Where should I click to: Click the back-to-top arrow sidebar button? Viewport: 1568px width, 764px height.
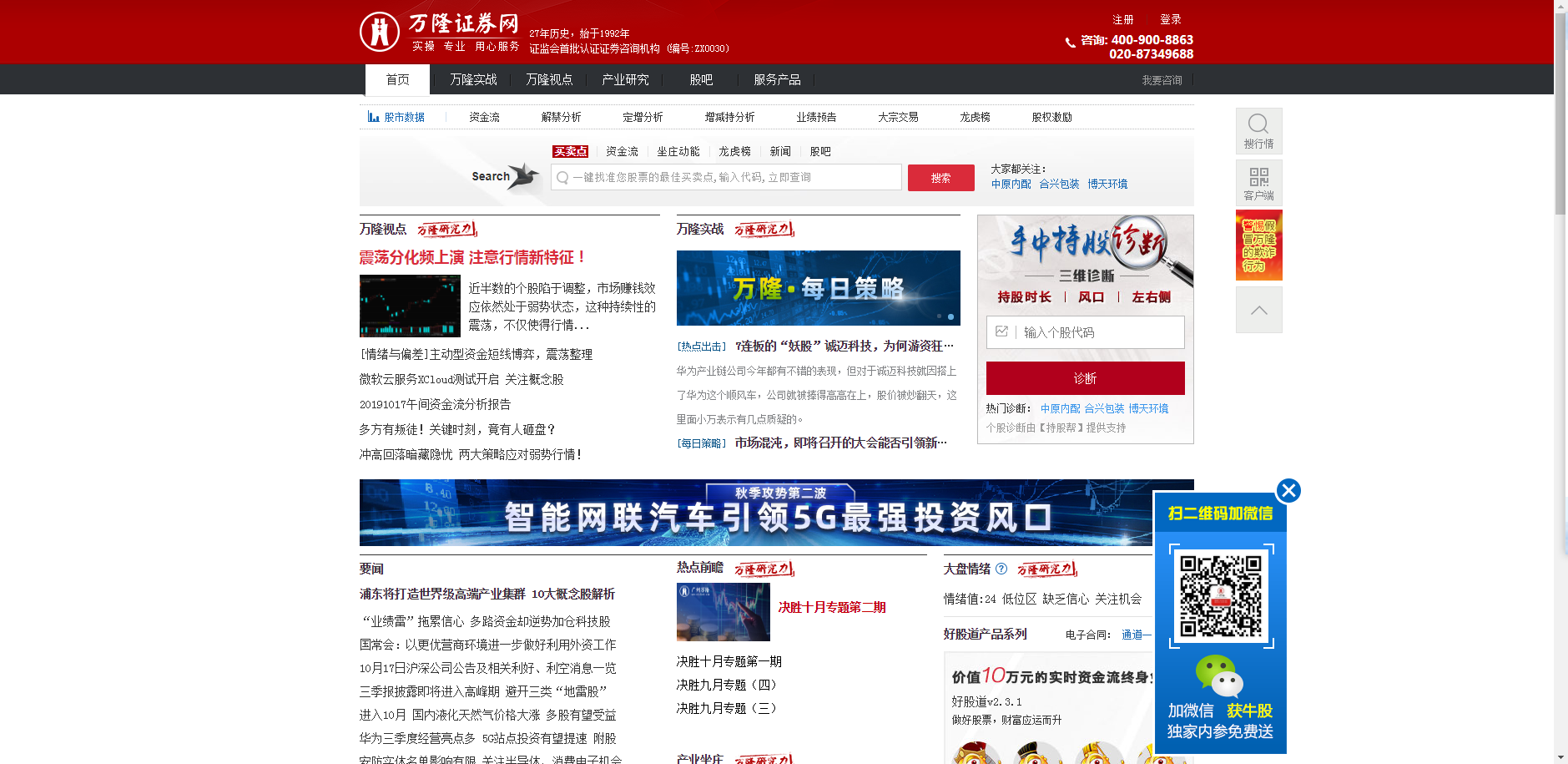tap(1258, 310)
